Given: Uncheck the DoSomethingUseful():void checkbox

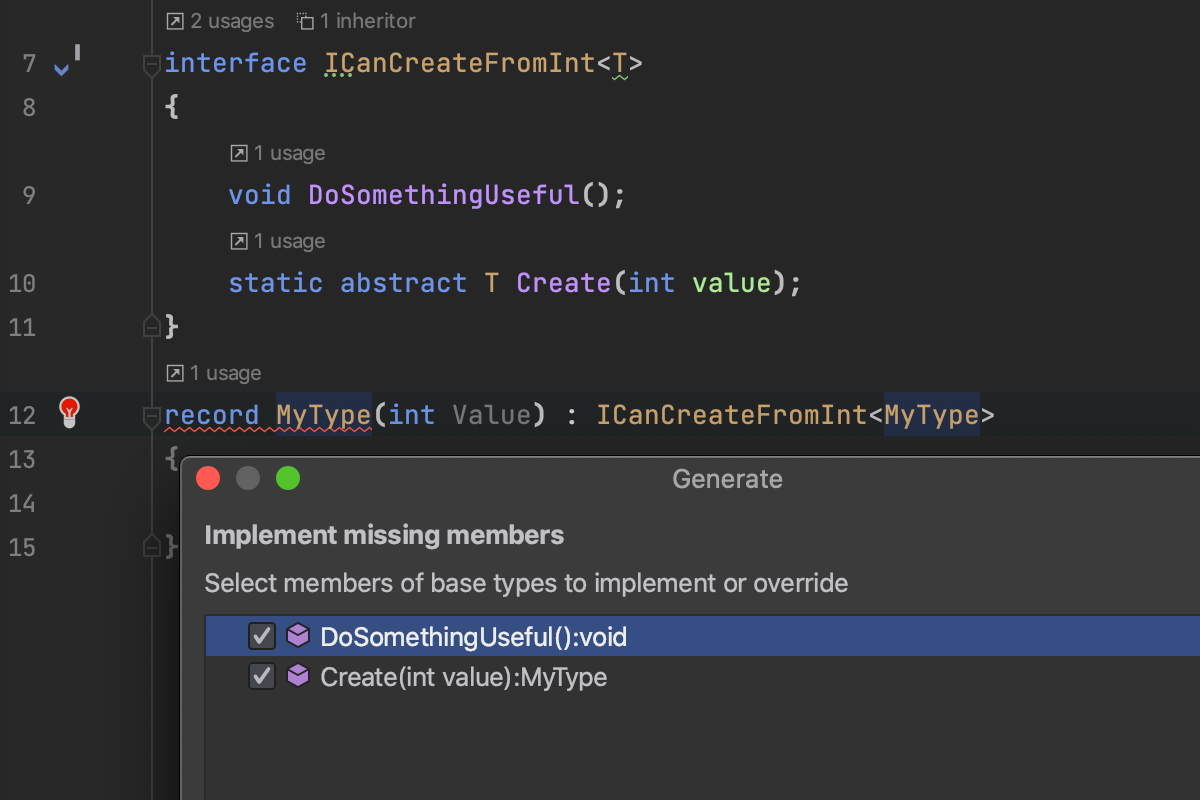Looking at the screenshot, I should pyautogui.click(x=262, y=636).
